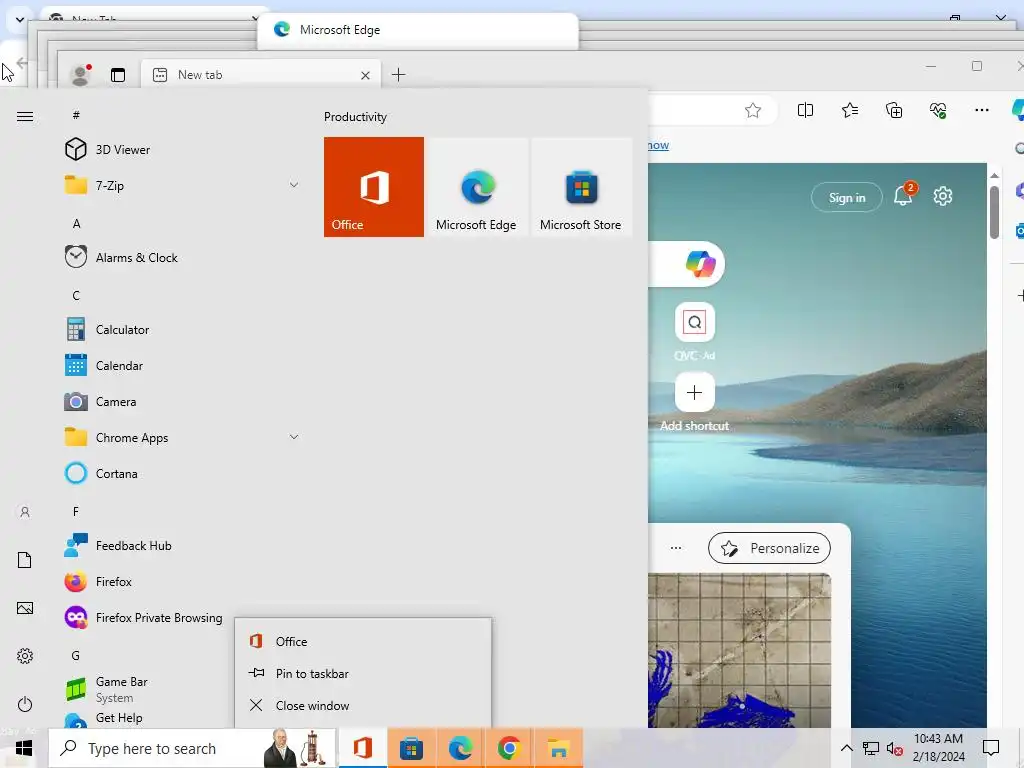
Task: Open the user account icon in Start sidebar
Action: 25,512
